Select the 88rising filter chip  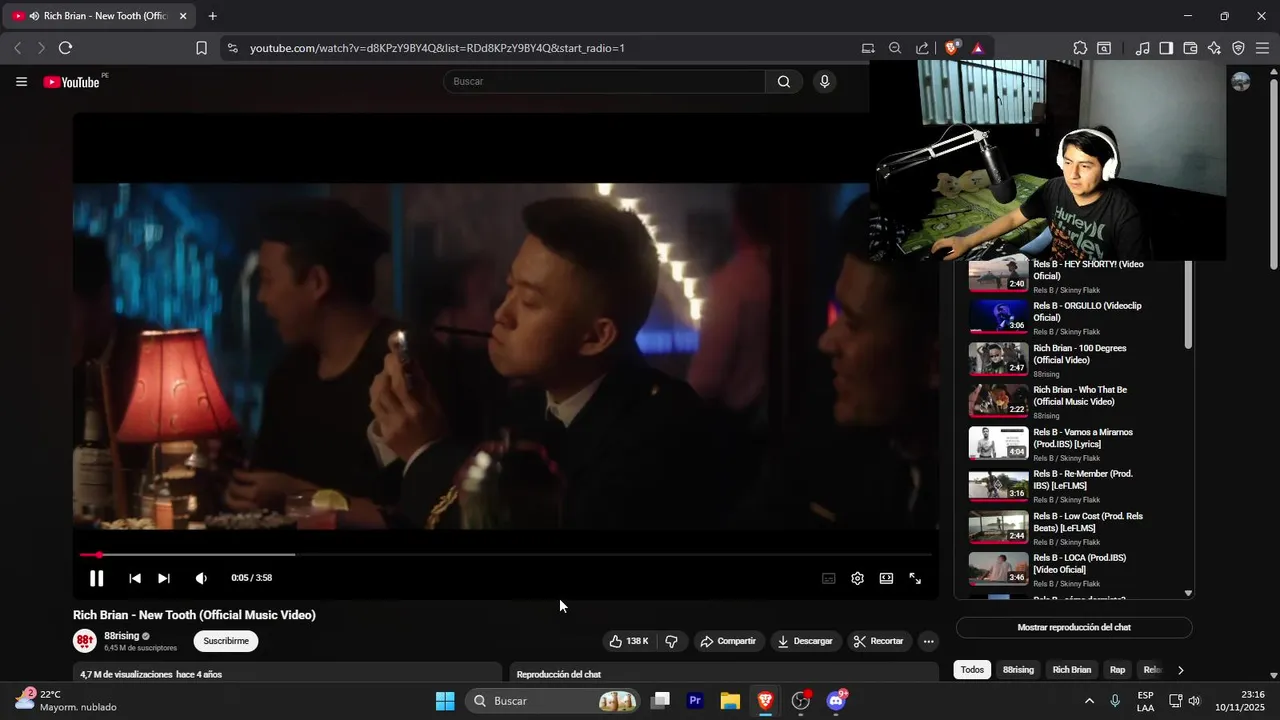point(1018,670)
